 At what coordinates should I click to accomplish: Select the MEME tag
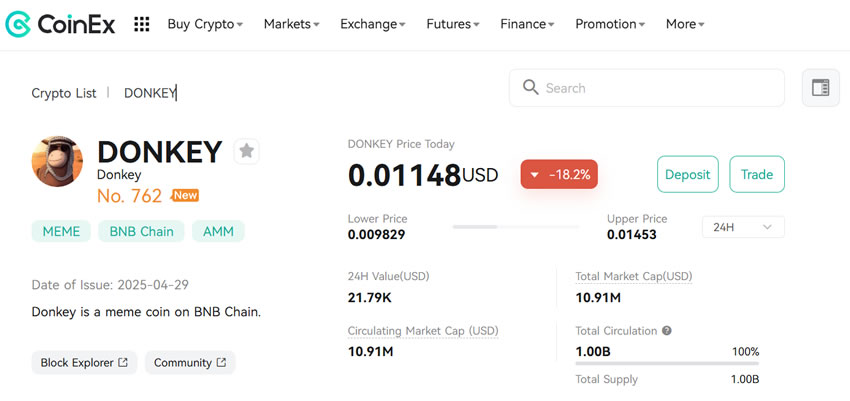point(61,231)
